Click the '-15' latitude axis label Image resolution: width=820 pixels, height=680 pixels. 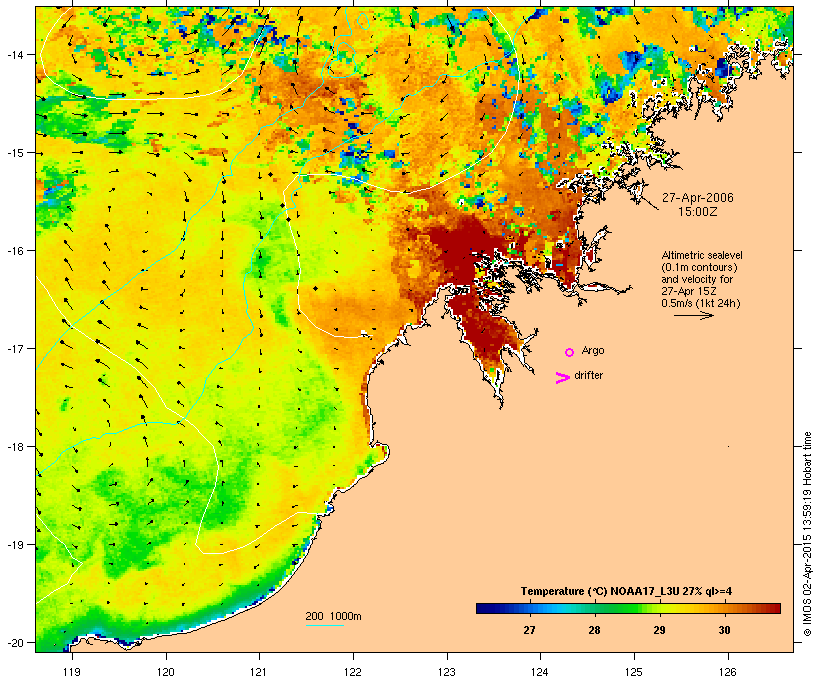15,153
